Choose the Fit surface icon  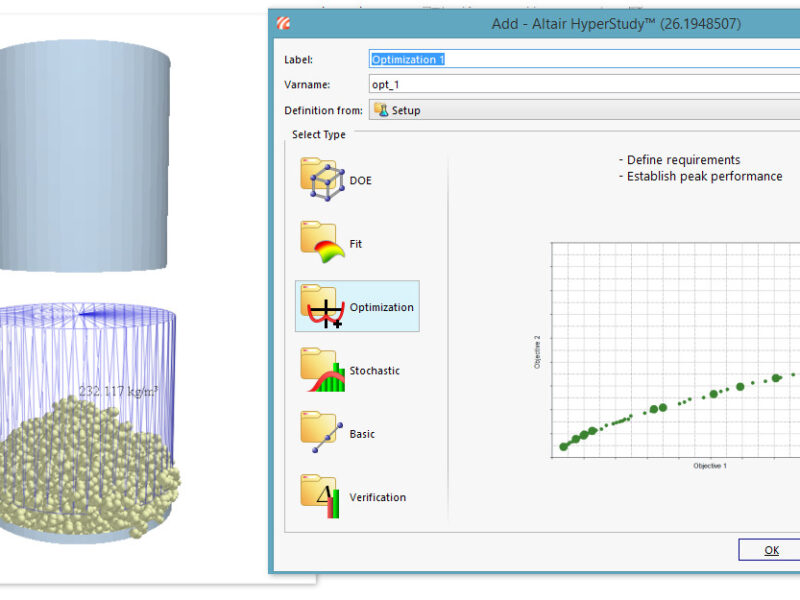tap(322, 242)
